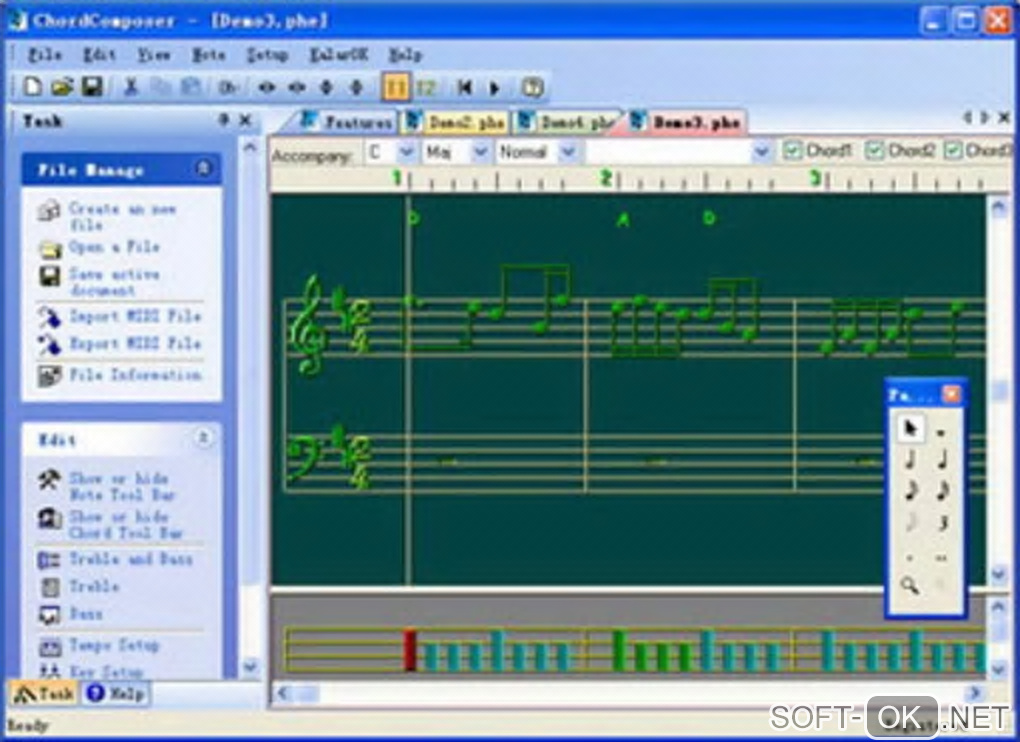Switch to the Features tab
The width and height of the screenshot is (1020, 742).
[348, 122]
